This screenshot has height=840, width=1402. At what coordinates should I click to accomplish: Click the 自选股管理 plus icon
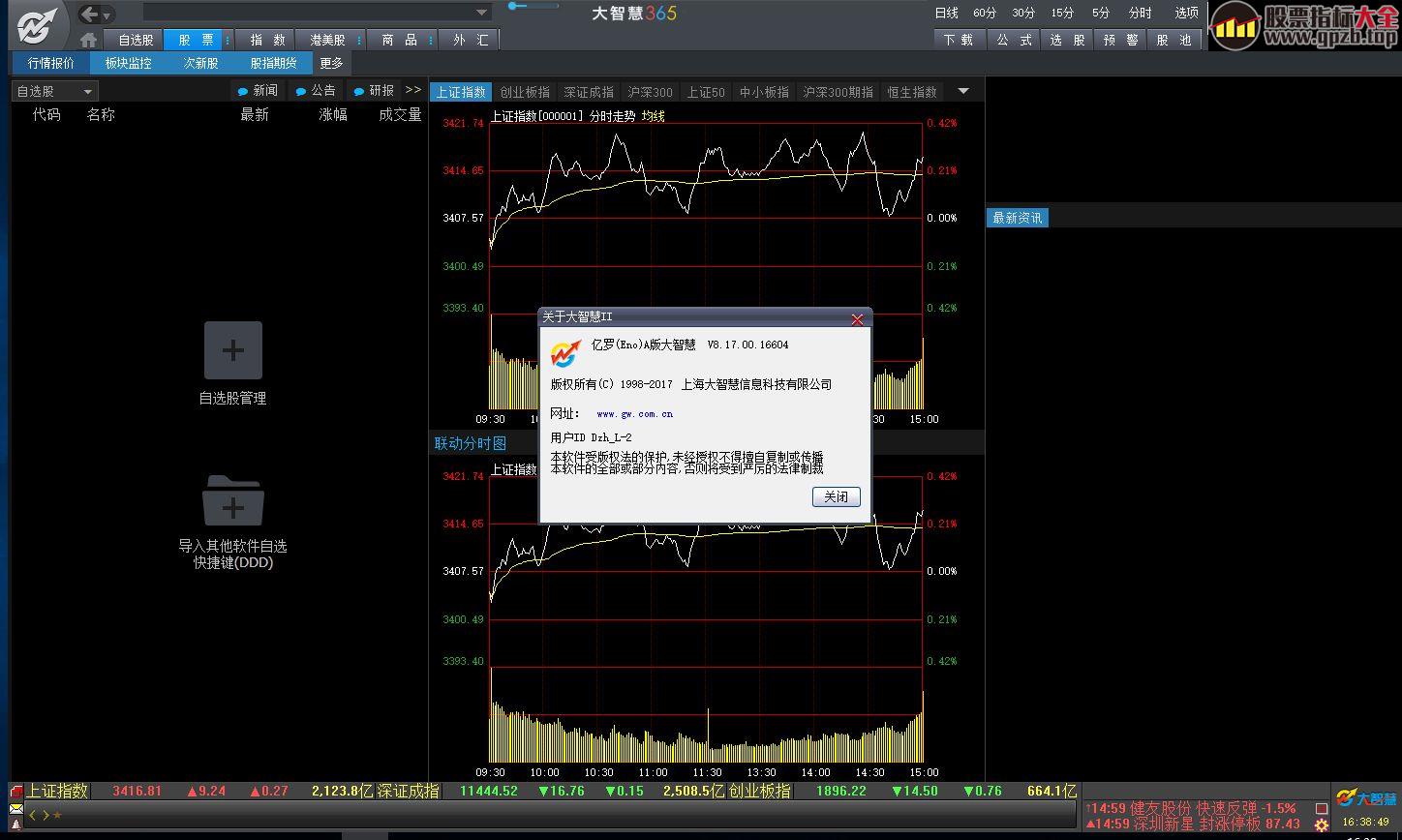pyautogui.click(x=232, y=350)
